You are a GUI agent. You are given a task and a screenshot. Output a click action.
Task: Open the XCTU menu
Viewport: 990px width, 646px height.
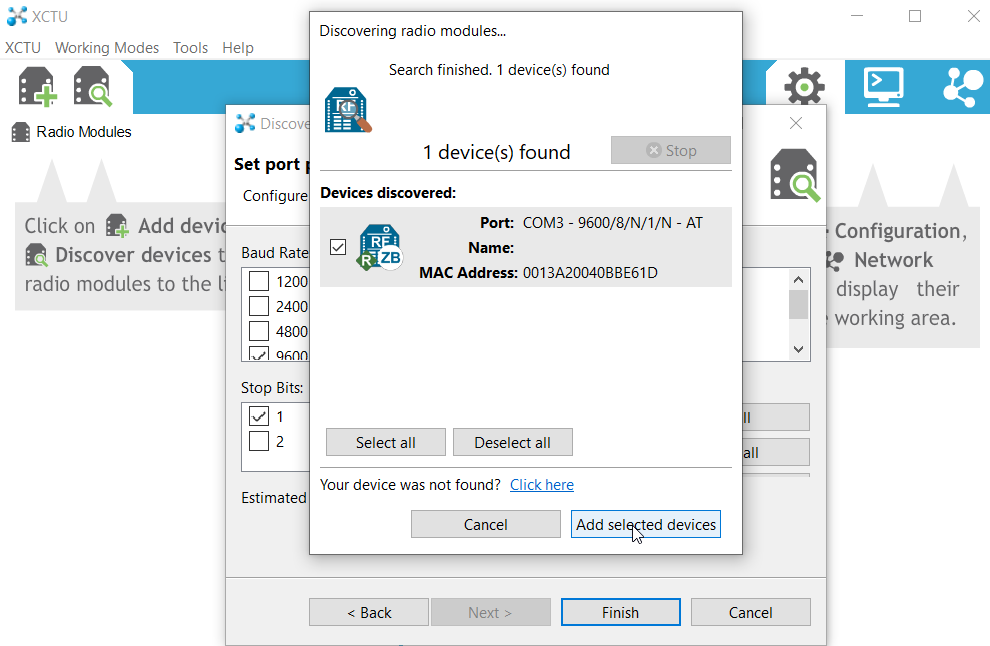[x=23, y=47]
